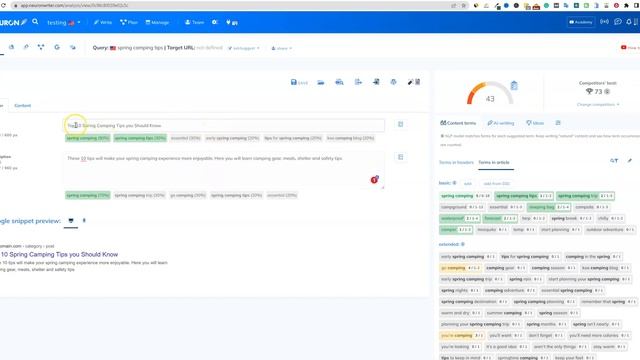This screenshot has width=640, height=360.
Task: Switch to the Content terms tab
Action: (x=458, y=123)
